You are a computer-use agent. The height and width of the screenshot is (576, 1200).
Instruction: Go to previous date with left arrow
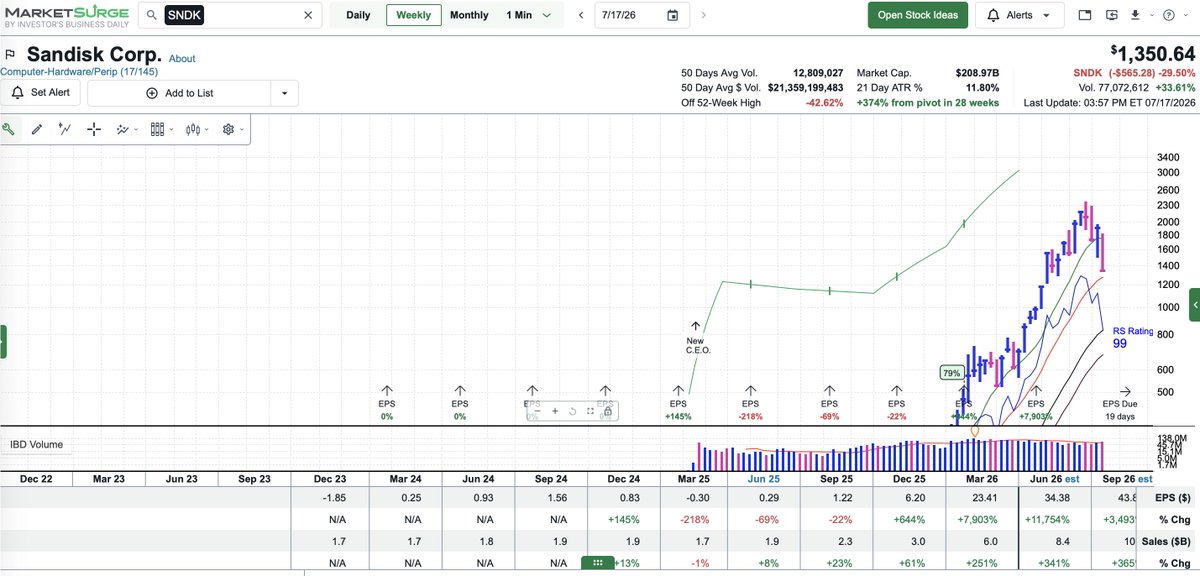581,15
